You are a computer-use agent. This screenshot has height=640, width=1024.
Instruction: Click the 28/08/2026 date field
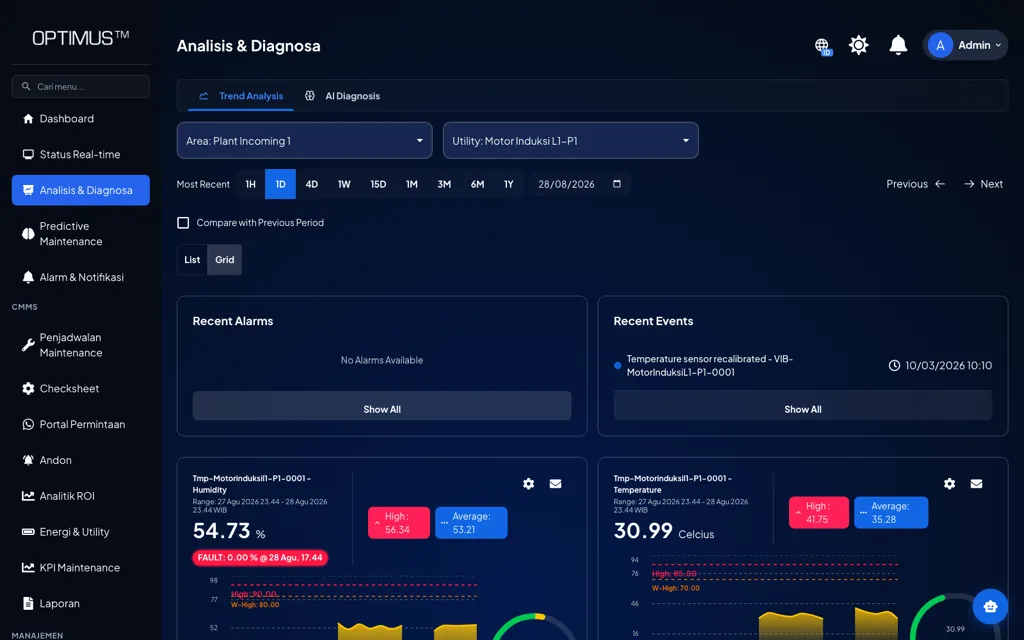click(579, 184)
